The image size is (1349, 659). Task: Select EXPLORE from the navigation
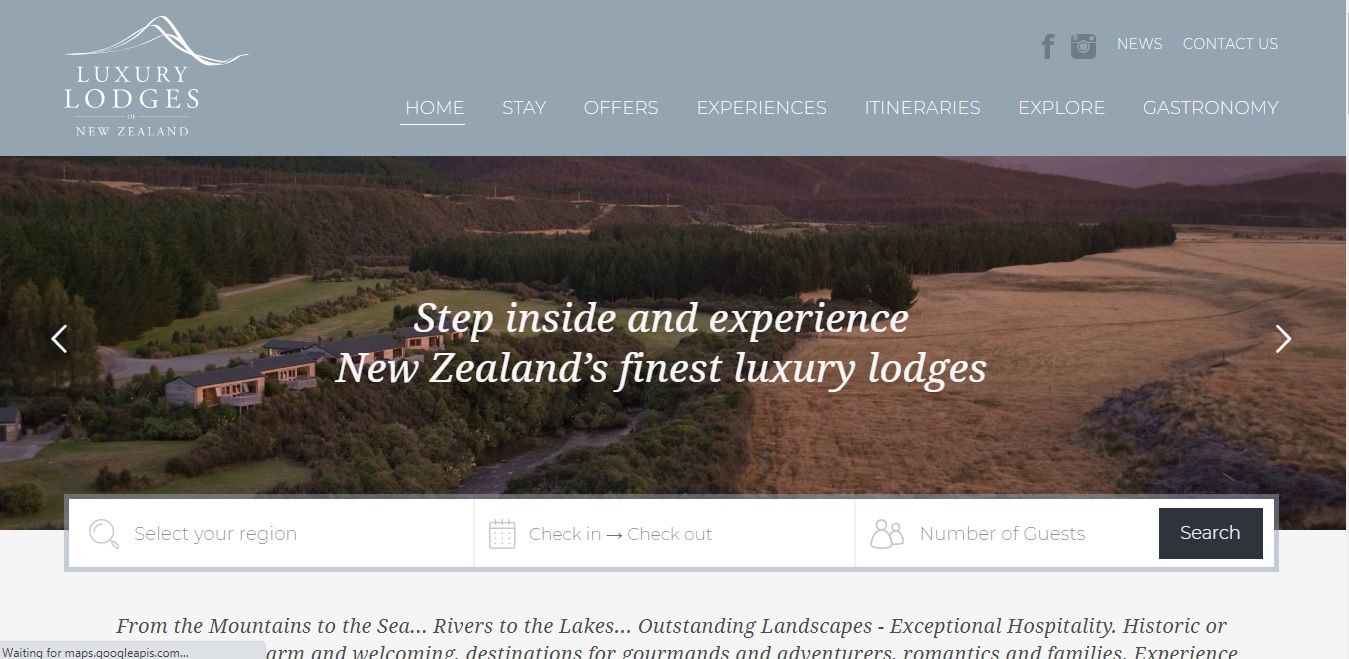coord(1061,108)
